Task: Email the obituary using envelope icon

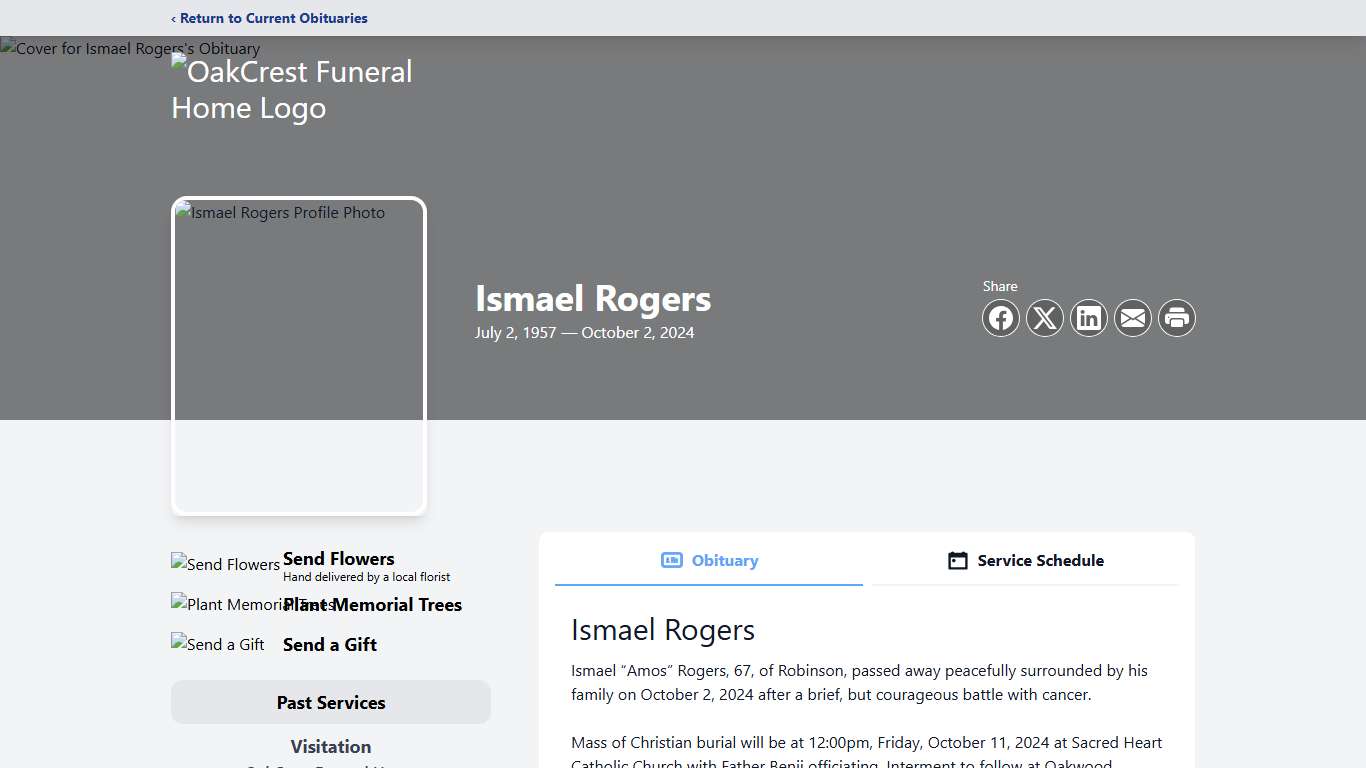Action: coord(1133,318)
